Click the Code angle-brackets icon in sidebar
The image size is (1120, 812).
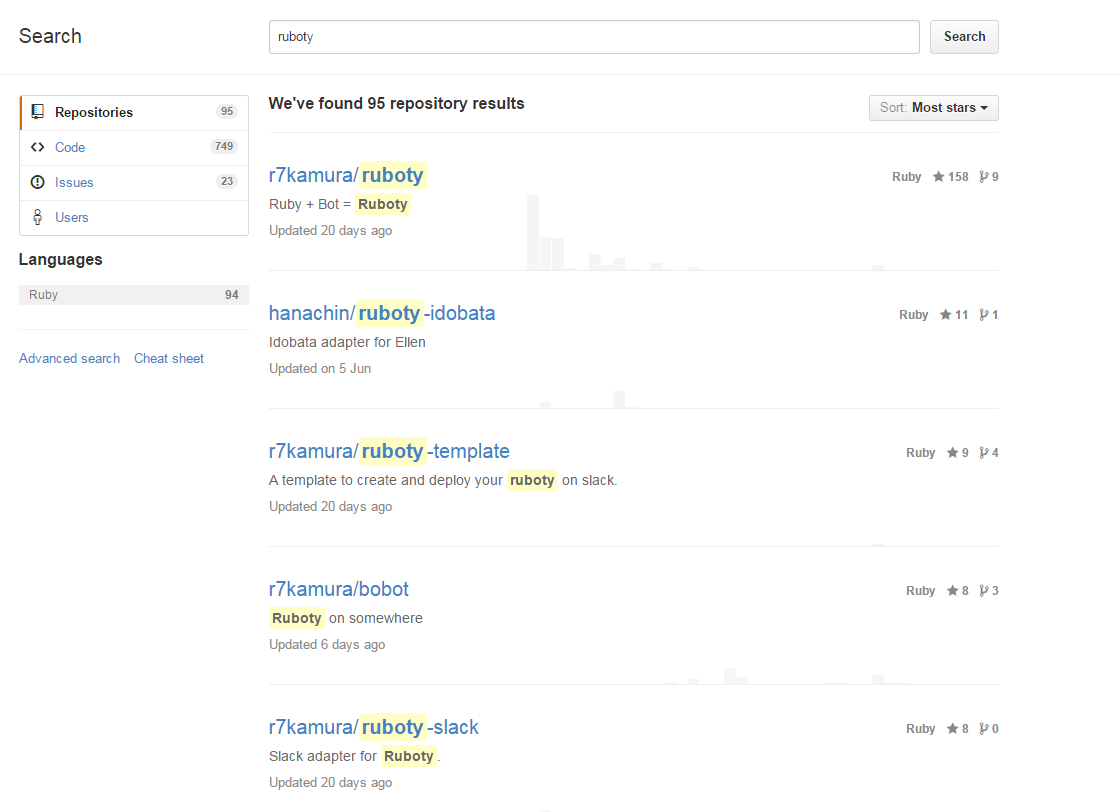(37, 147)
